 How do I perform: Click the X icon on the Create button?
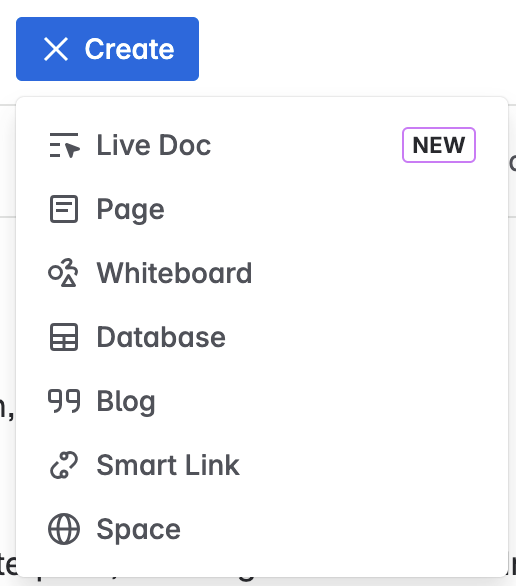coord(56,49)
